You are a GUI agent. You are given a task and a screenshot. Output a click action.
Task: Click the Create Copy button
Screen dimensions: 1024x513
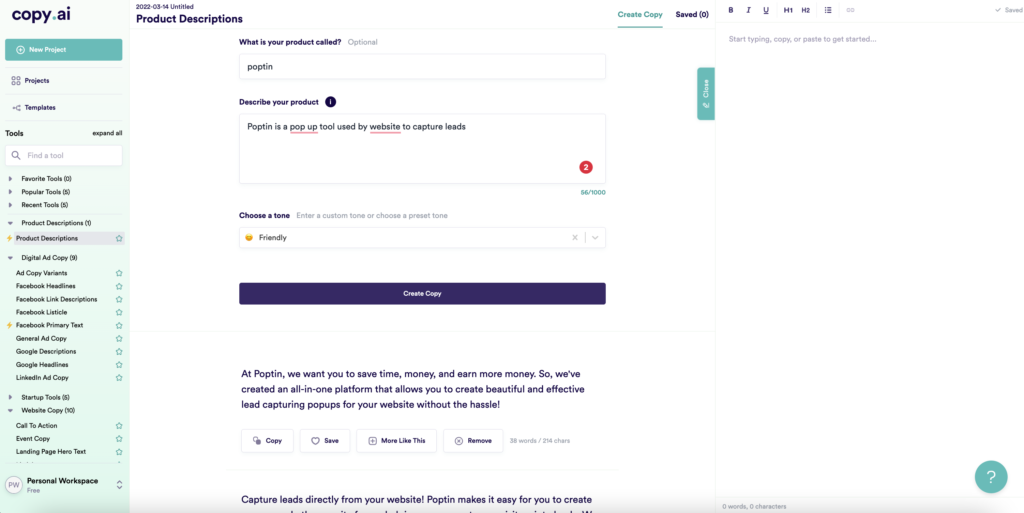(422, 294)
